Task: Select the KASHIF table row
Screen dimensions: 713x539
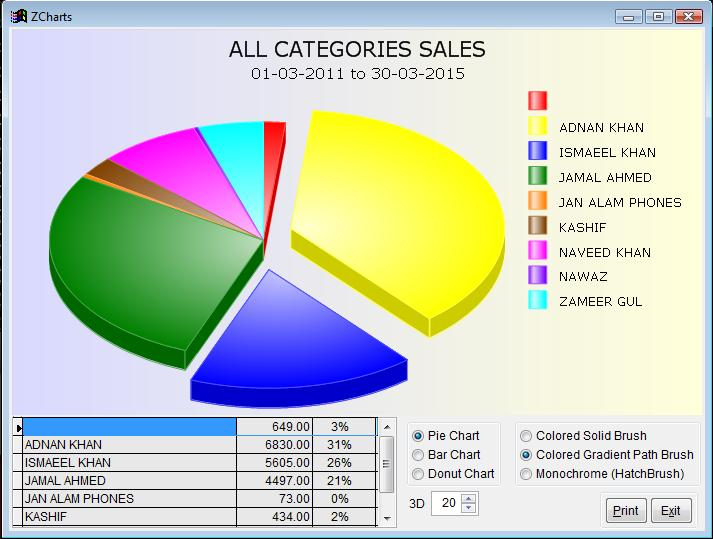Action: point(196,517)
